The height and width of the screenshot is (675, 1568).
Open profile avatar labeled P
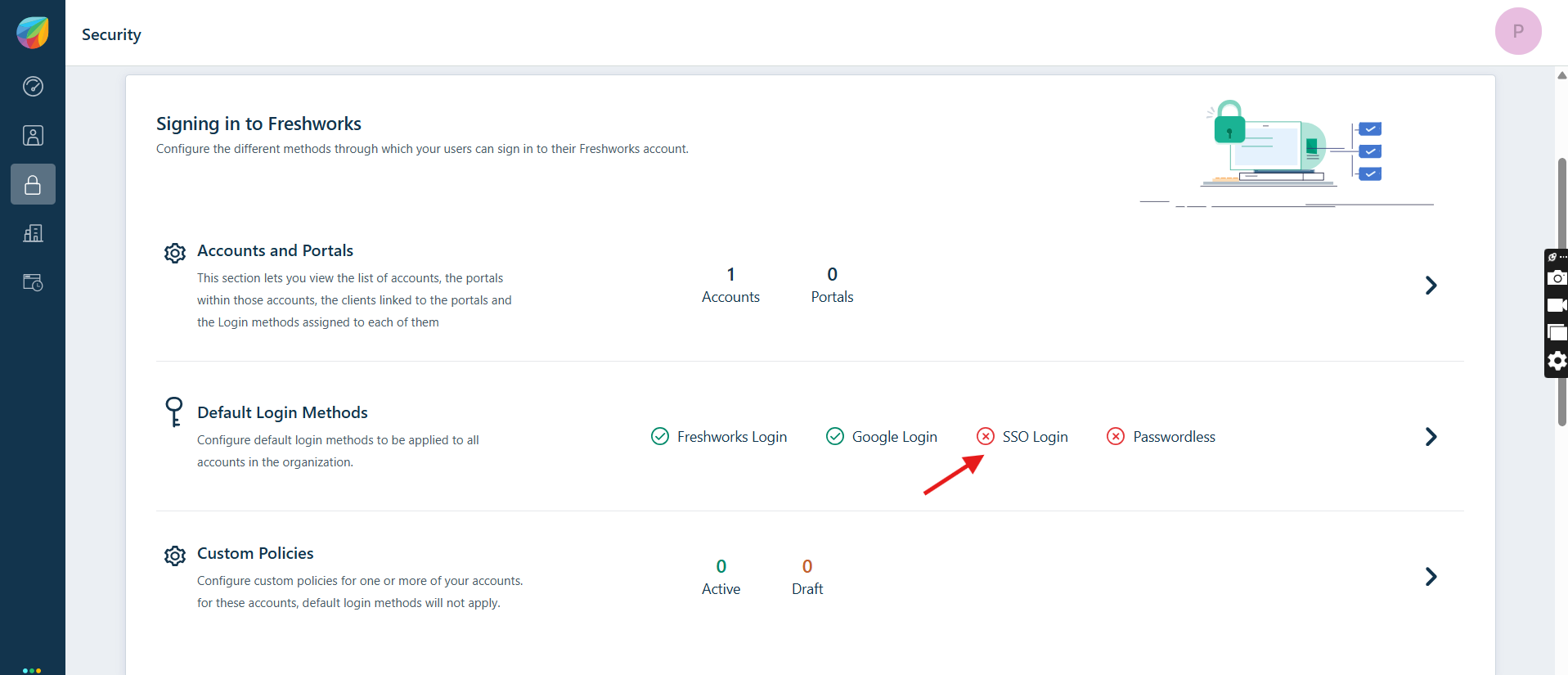pos(1518,31)
